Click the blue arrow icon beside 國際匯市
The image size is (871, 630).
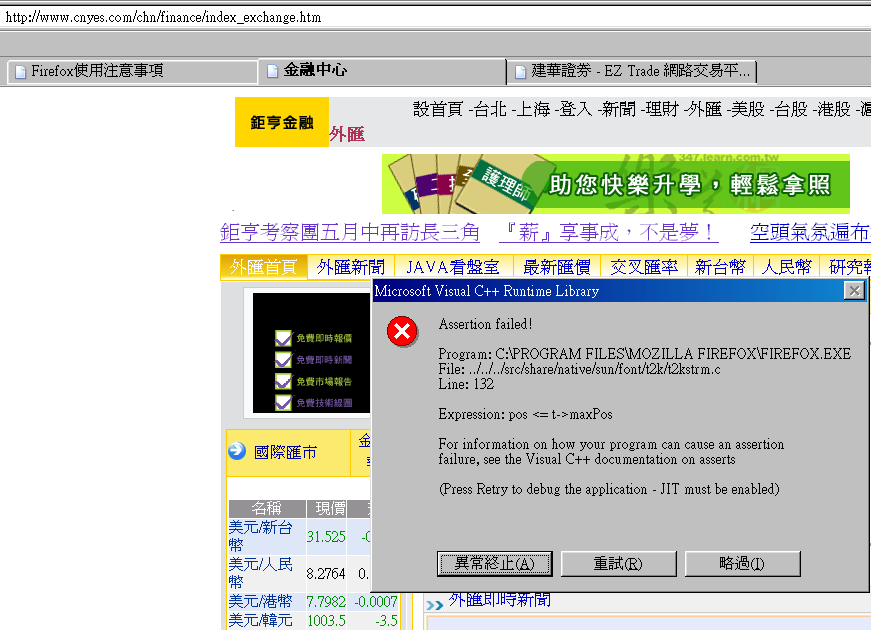click(237, 452)
